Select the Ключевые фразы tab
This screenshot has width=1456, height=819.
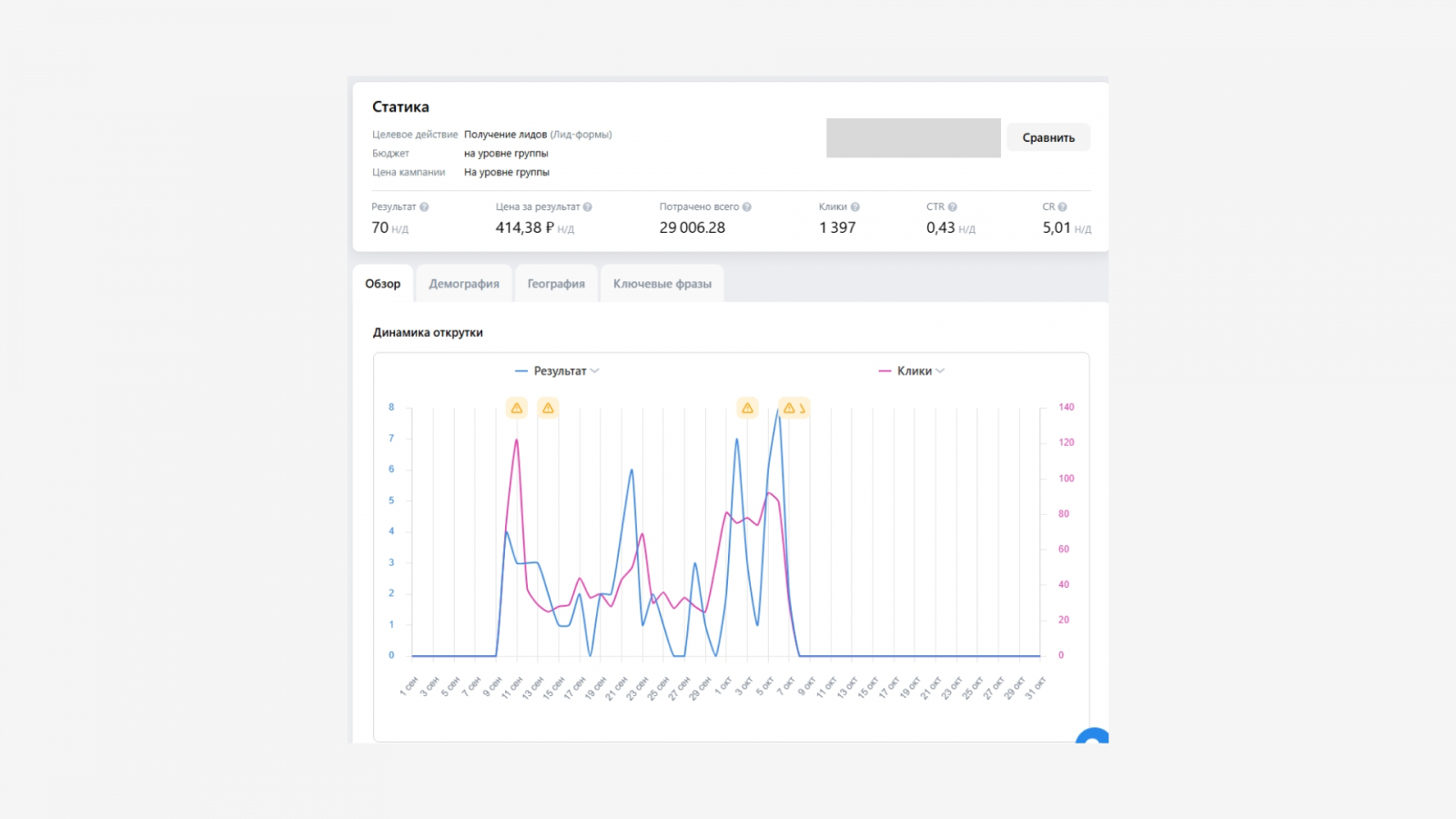coord(662,284)
